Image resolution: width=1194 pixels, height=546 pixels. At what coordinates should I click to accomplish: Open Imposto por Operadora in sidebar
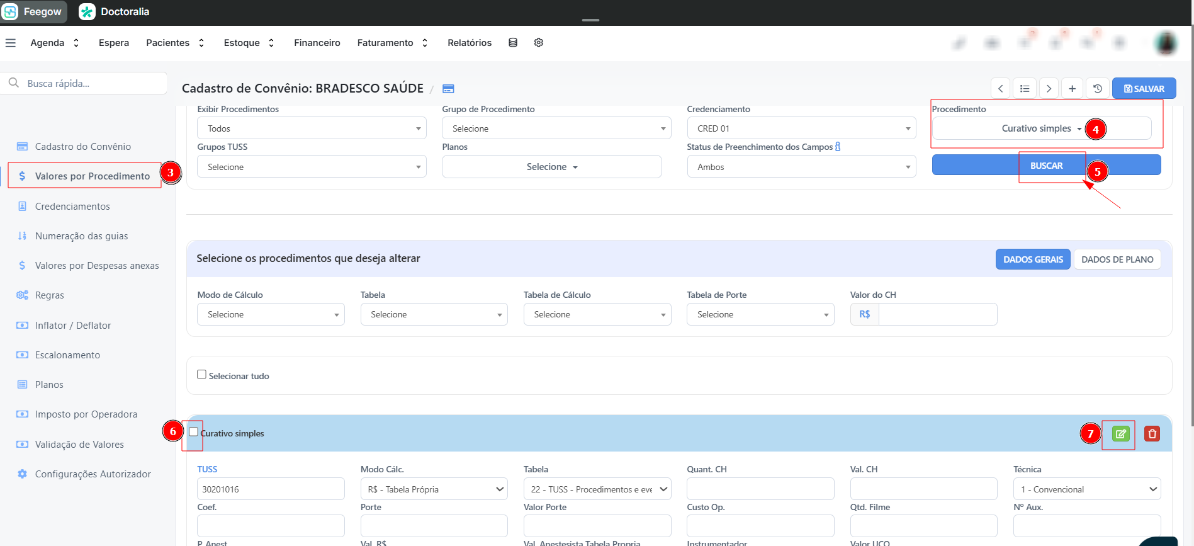[x=86, y=414]
